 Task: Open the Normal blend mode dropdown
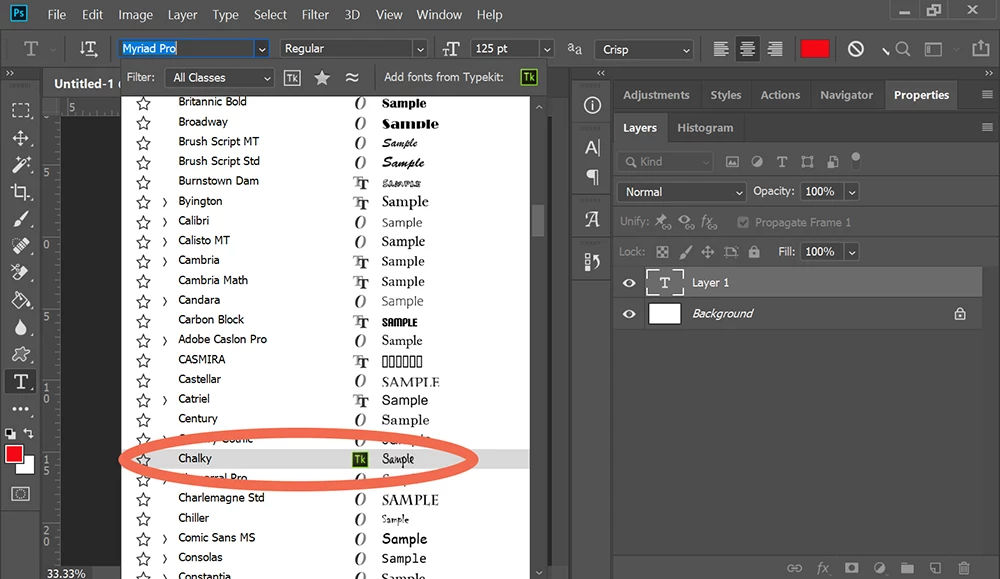pyautogui.click(x=681, y=192)
